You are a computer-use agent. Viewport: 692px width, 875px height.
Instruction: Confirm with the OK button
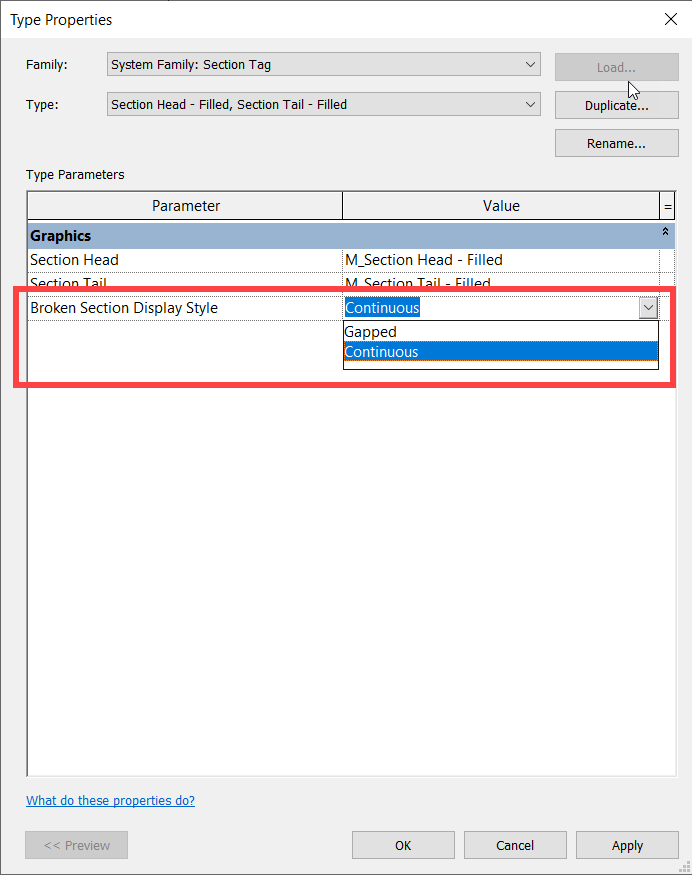(x=403, y=845)
